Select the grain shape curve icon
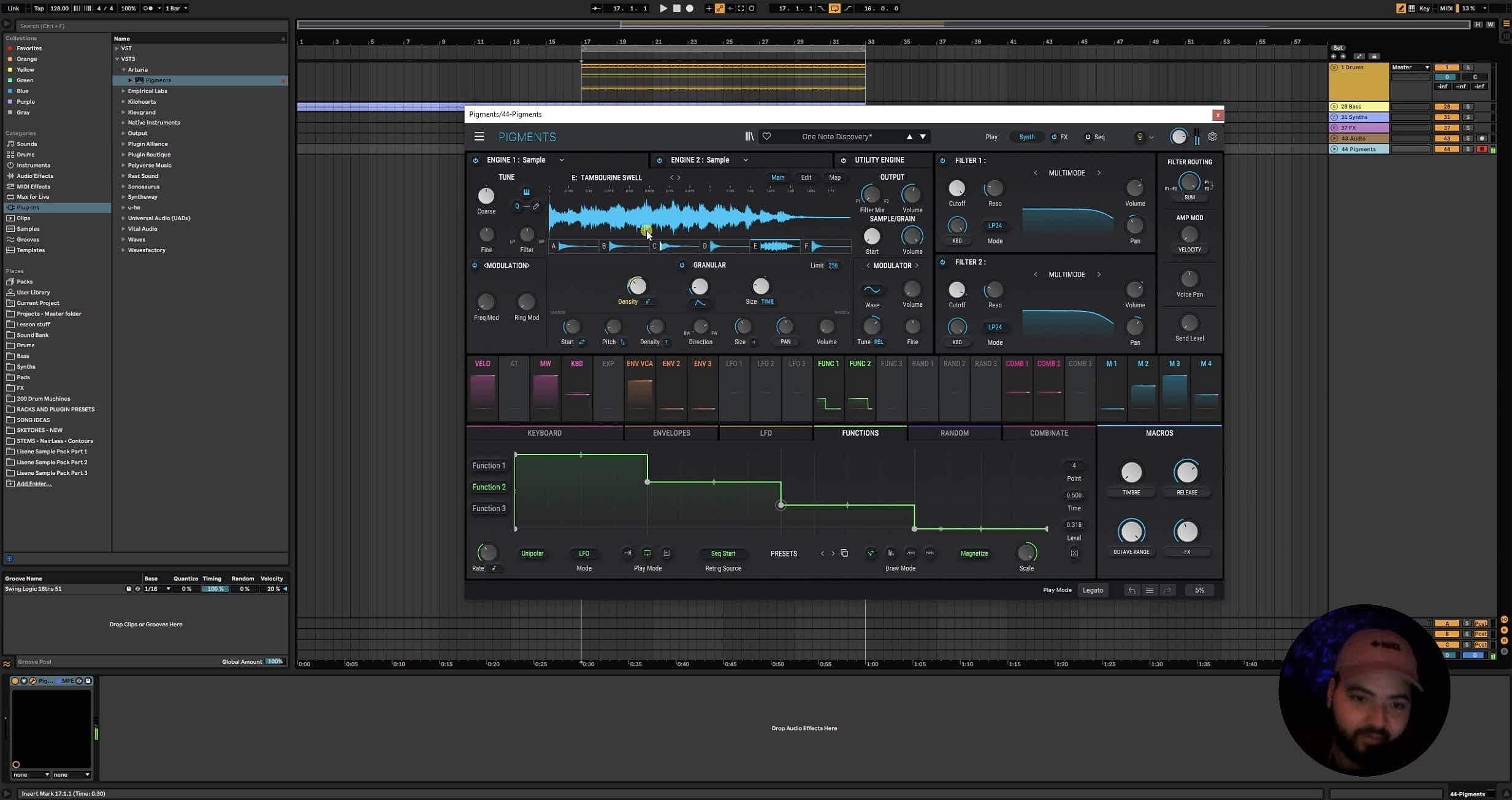Screen dimensions: 1512x800 click(x=700, y=302)
